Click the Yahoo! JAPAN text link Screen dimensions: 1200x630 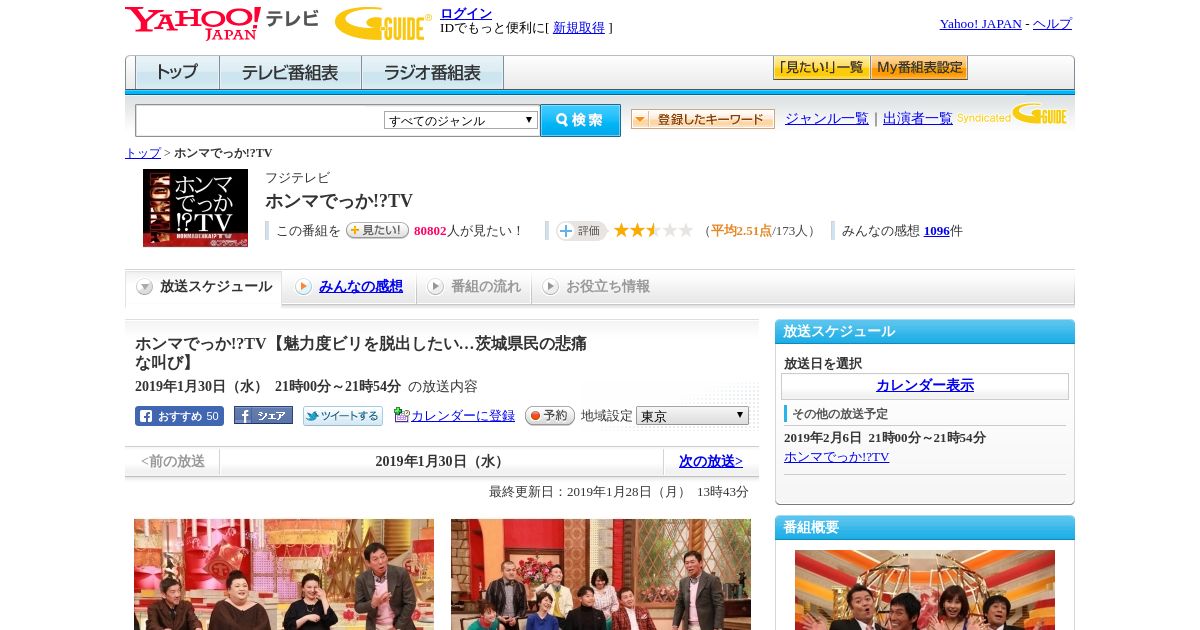click(x=981, y=23)
